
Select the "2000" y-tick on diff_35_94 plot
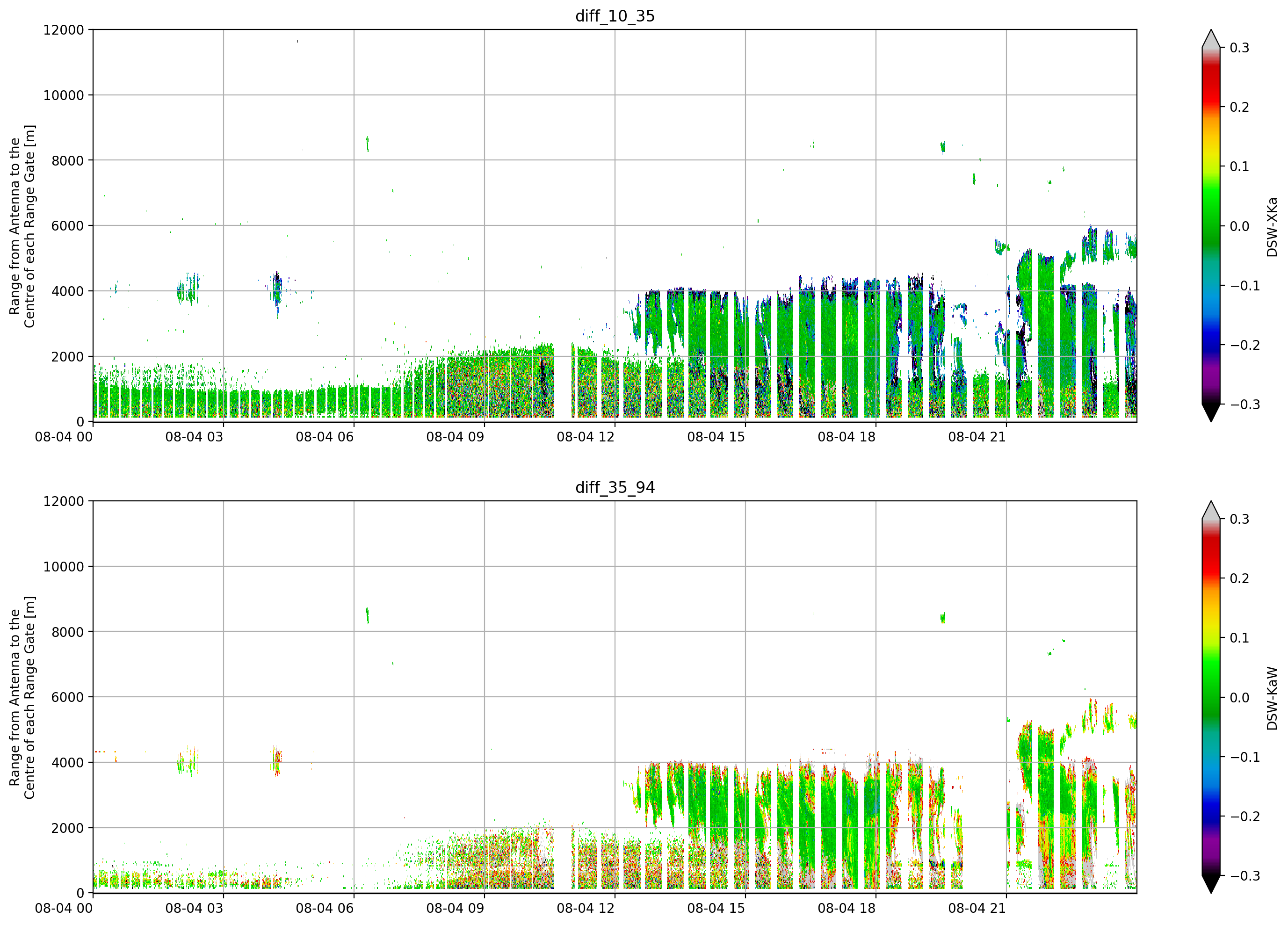(67, 828)
